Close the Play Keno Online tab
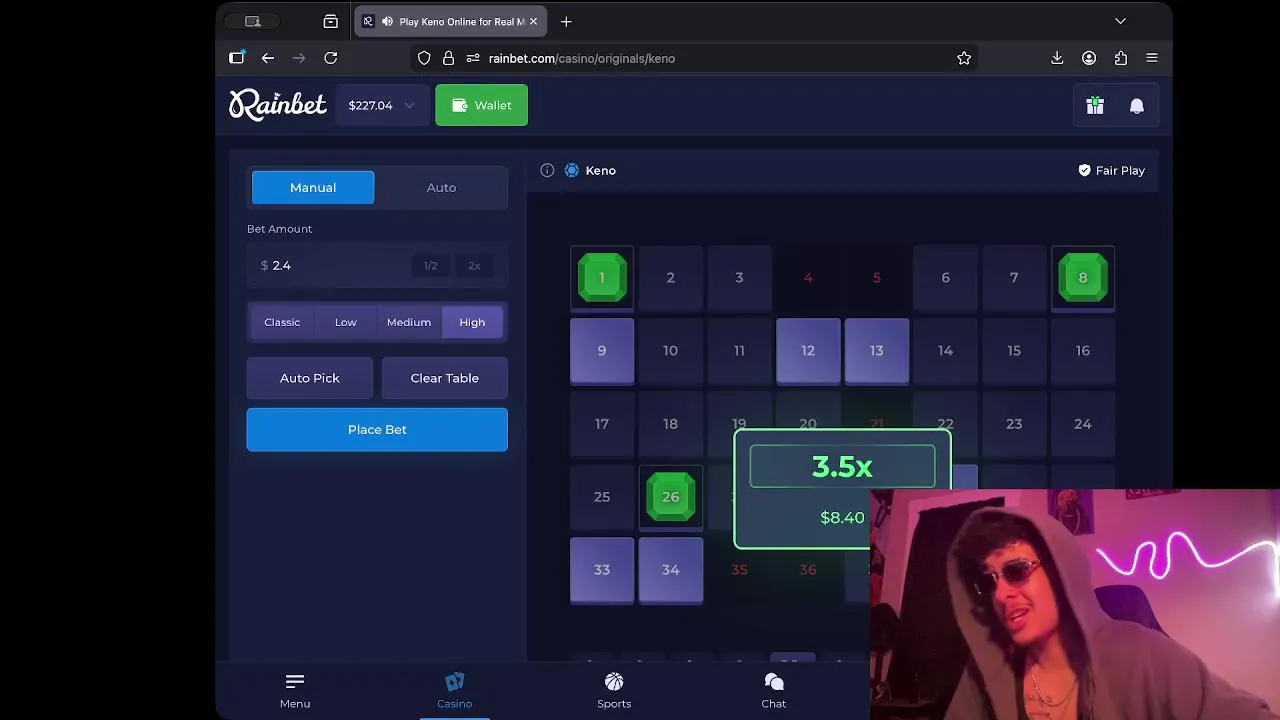This screenshot has width=1280, height=720. [x=533, y=21]
